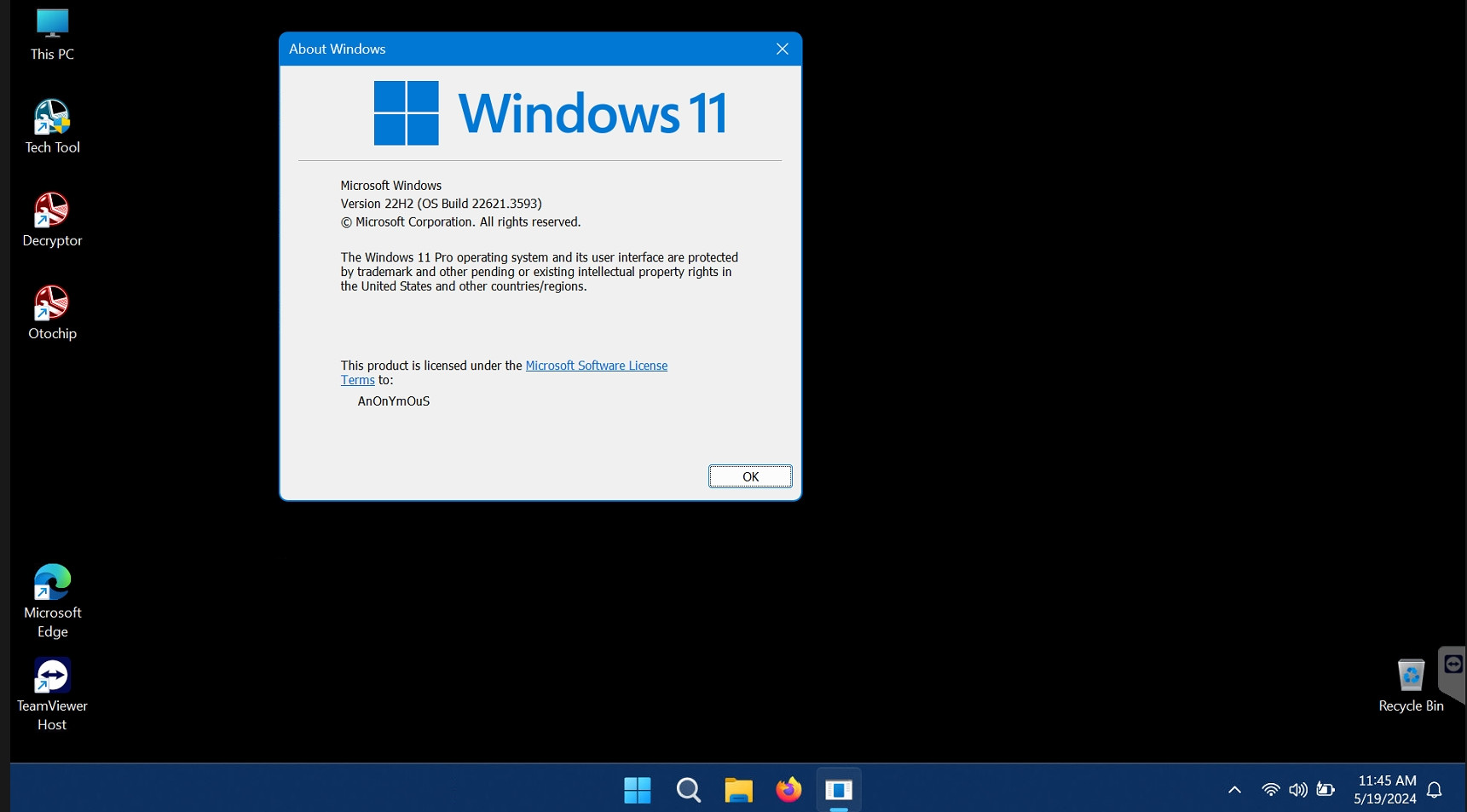This screenshot has width=1467, height=812.
Task: Open the This PC desktop icon
Action: 52,34
